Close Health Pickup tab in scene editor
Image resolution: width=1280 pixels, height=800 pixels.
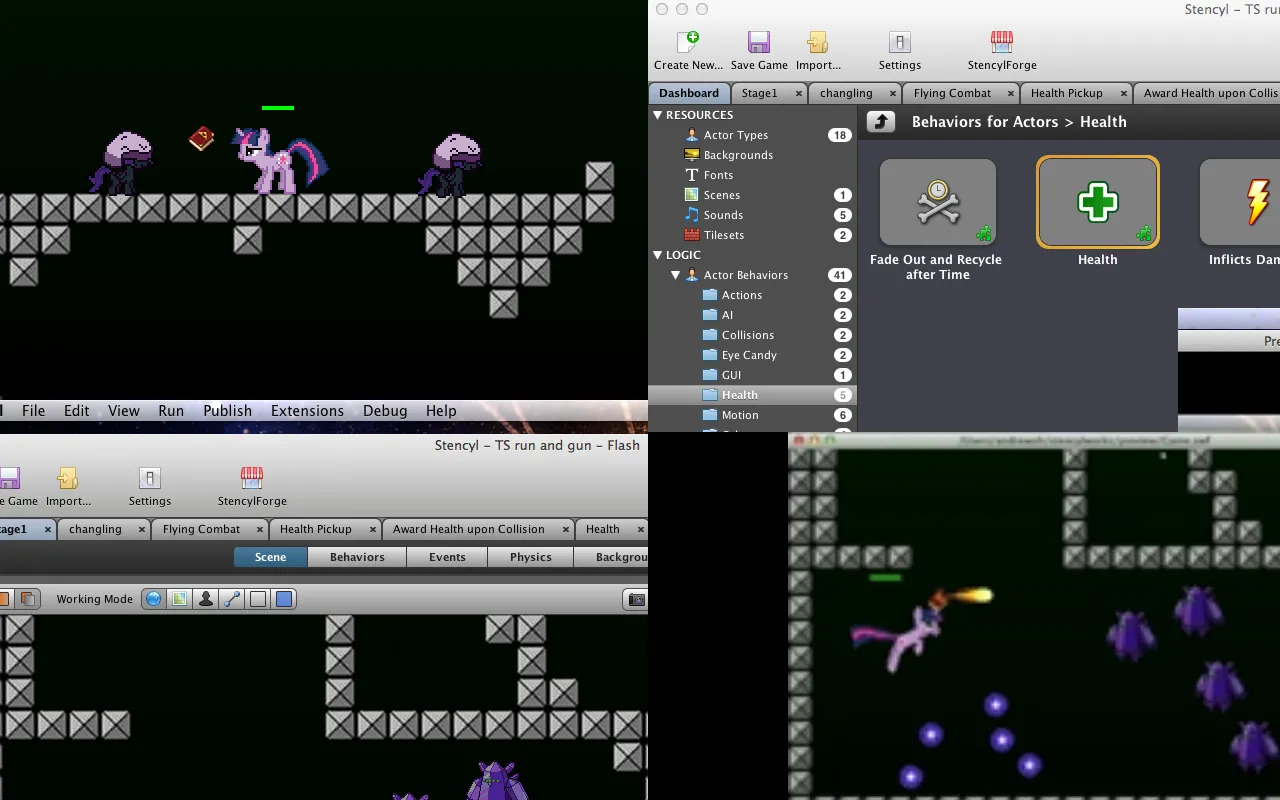[373, 529]
